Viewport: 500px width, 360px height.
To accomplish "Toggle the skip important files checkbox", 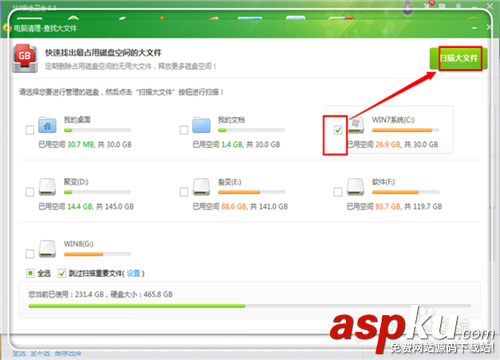I will click(62, 273).
